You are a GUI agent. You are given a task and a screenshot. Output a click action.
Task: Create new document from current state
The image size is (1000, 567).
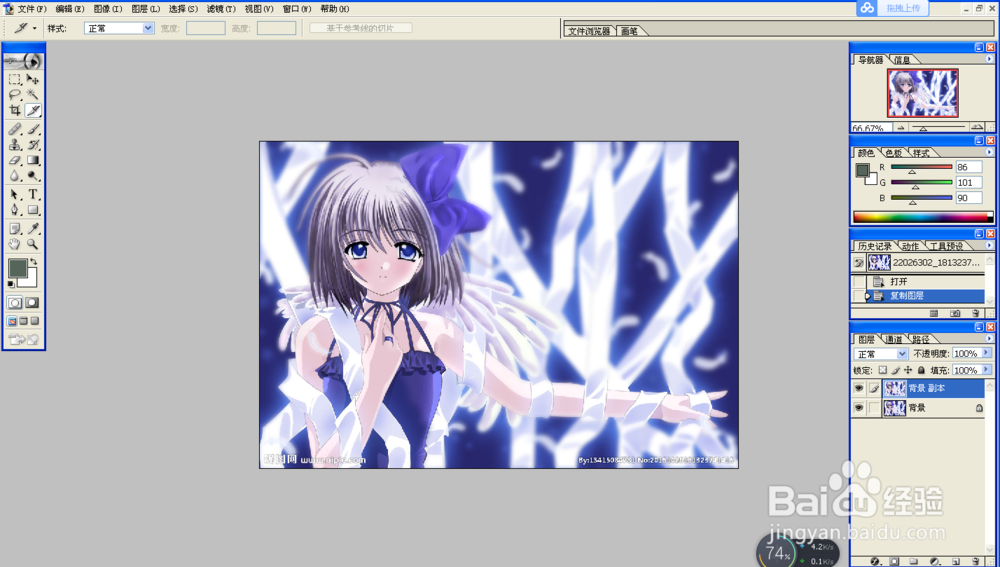point(934,313)
